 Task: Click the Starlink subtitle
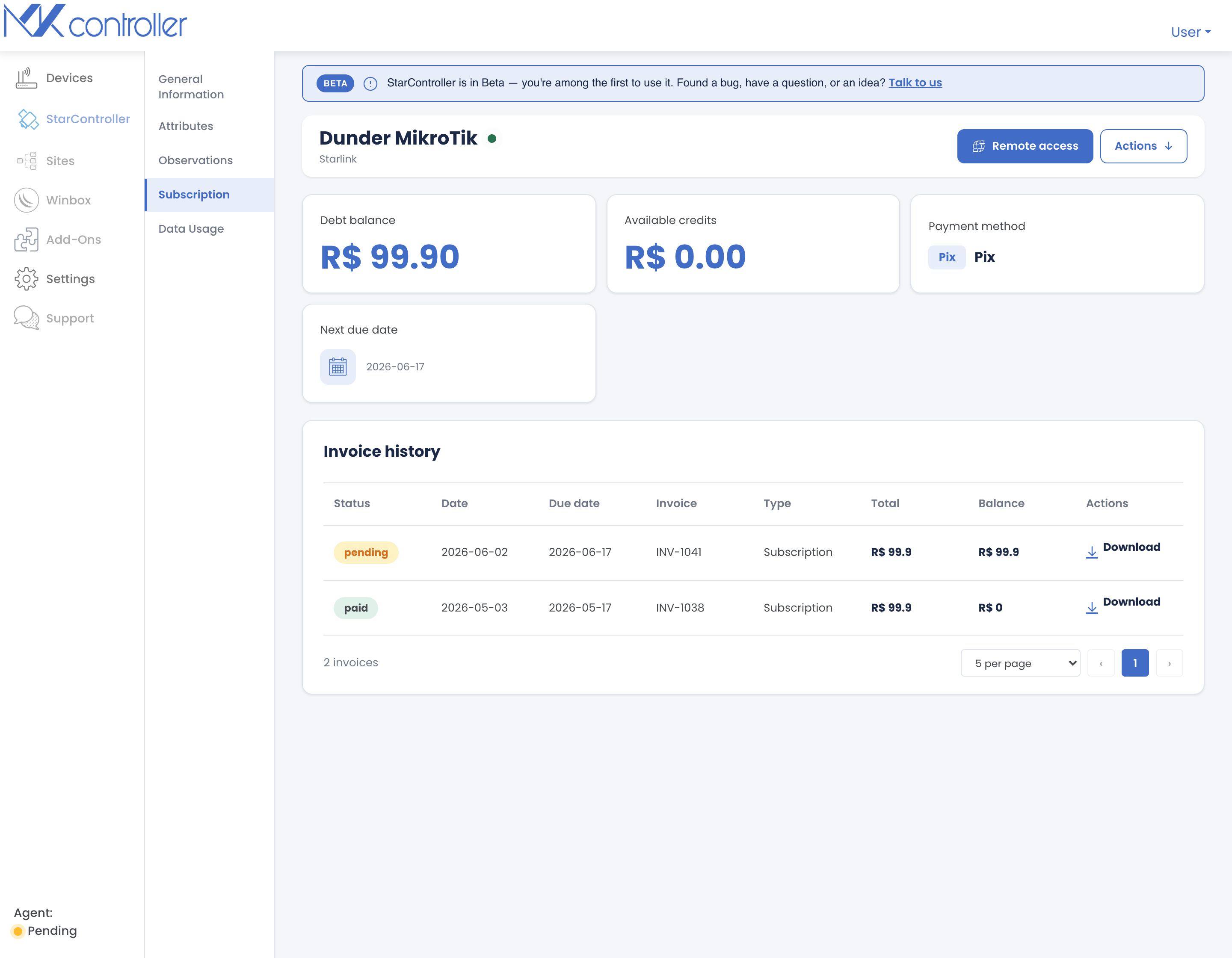coord(338,159)
